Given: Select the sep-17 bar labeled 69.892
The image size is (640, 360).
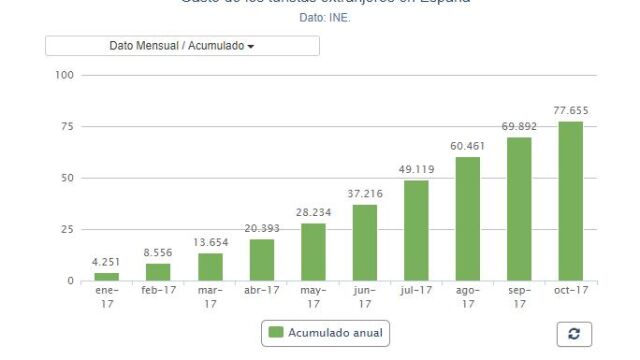Looking at the screenshot, I should click(519, 209).
